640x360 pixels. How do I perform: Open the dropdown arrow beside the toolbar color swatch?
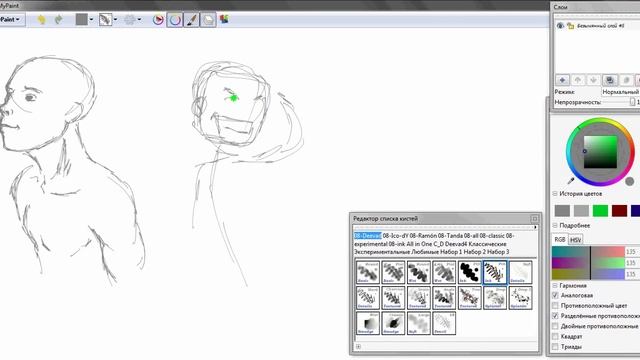click(x=91, y=19)
